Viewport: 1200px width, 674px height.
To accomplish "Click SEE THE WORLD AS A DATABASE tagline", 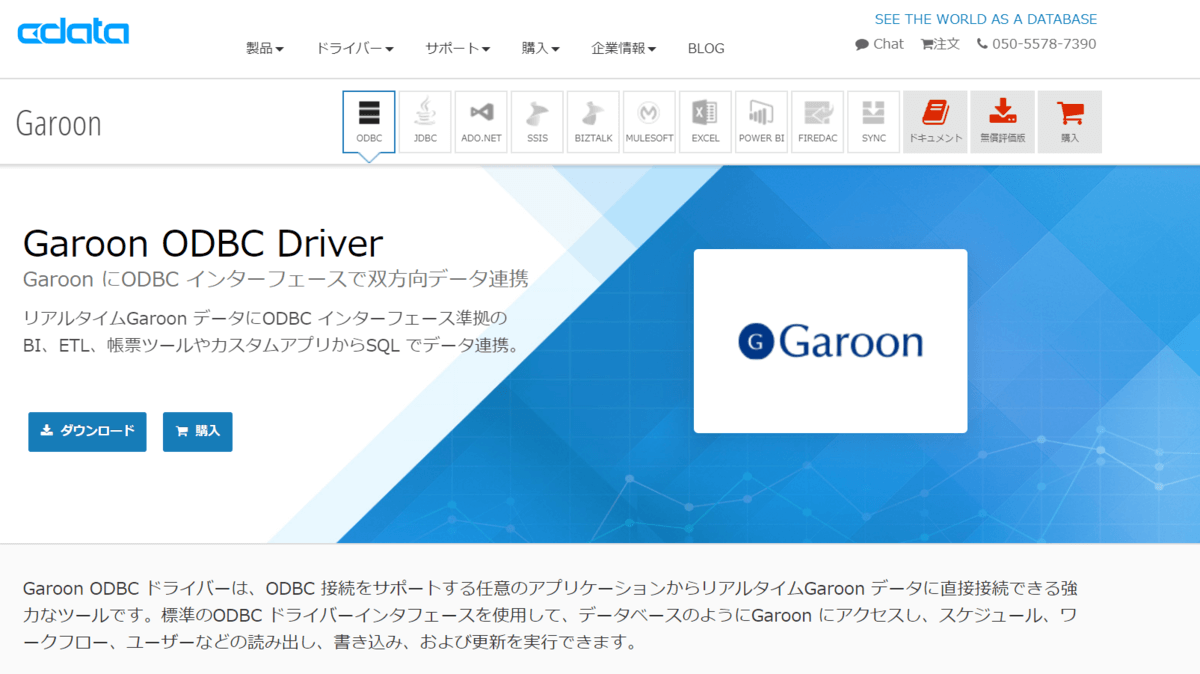I will [x=986, y=19].
